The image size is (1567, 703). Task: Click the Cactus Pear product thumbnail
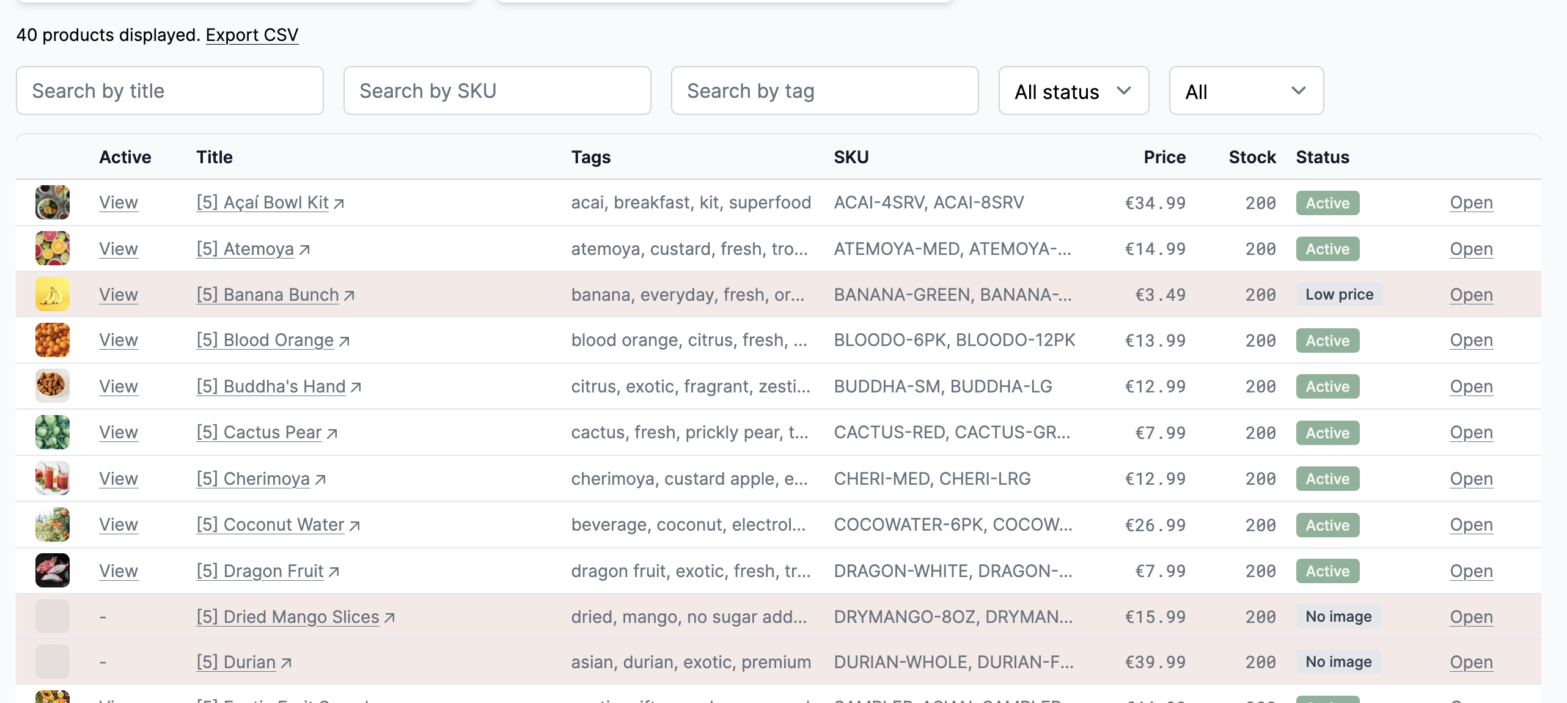[x=52, y=433]
